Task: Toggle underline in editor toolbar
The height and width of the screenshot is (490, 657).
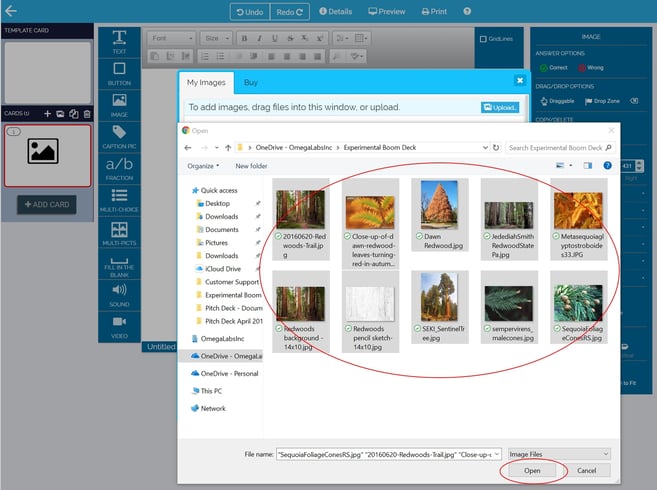Action: click(x=274, y=38)
